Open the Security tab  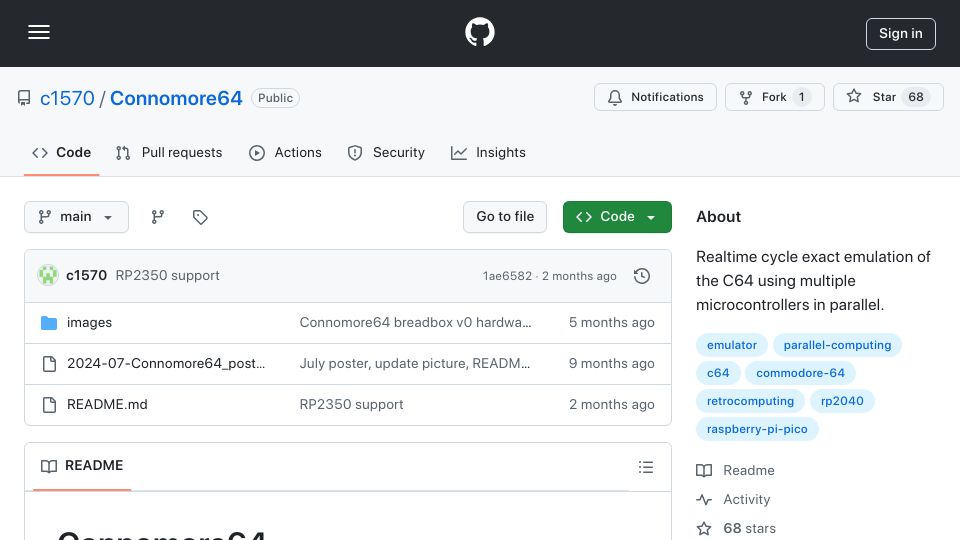click(386, 152)
